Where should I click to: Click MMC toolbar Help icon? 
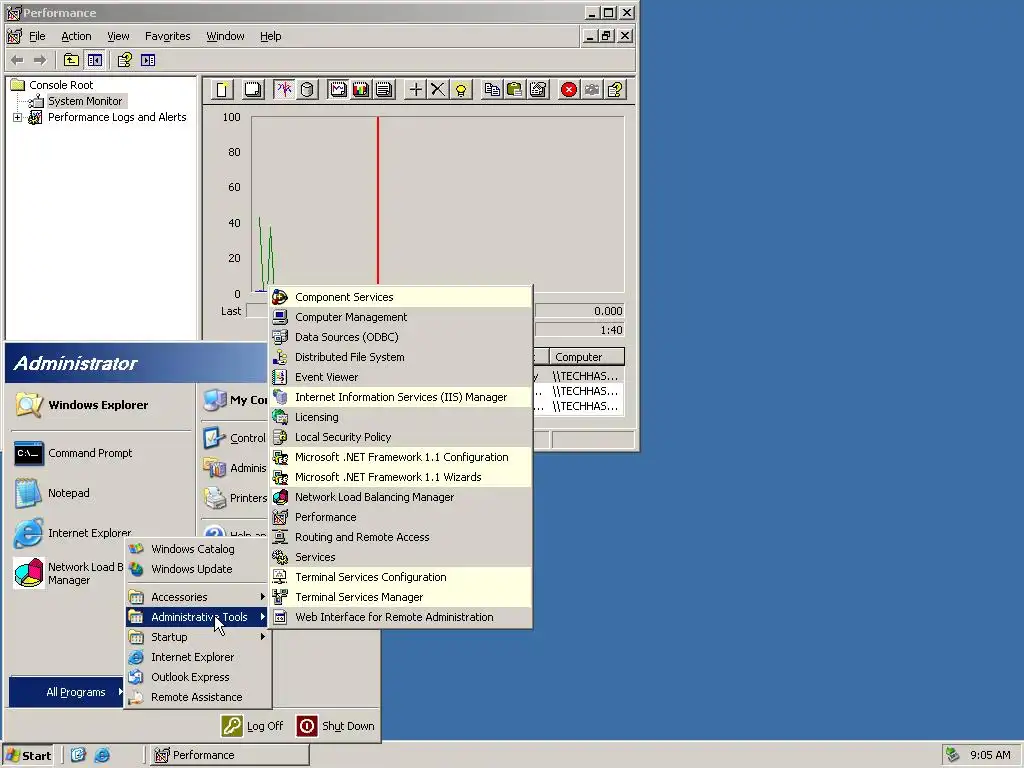(x=124, y=60)
